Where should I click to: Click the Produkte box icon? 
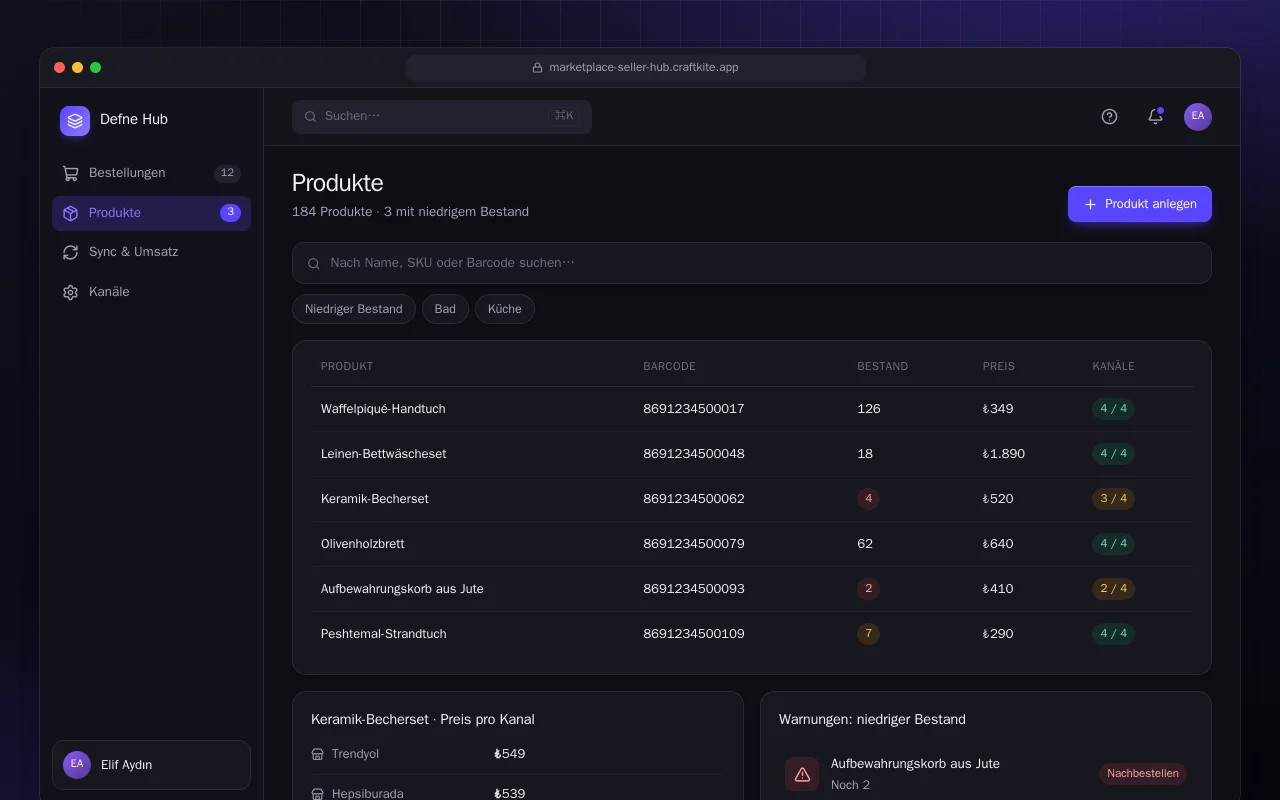pyautogui.click(x=70, y=213)
